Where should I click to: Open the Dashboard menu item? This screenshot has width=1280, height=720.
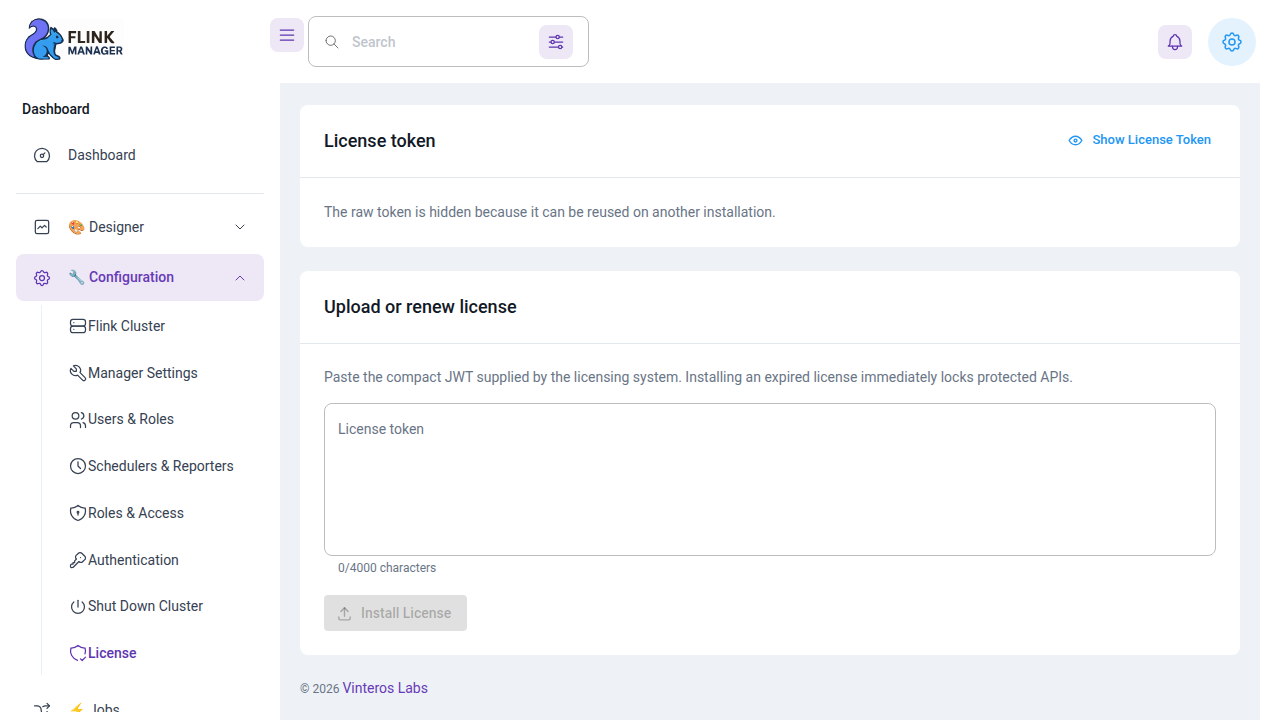(x=140, y=155)
